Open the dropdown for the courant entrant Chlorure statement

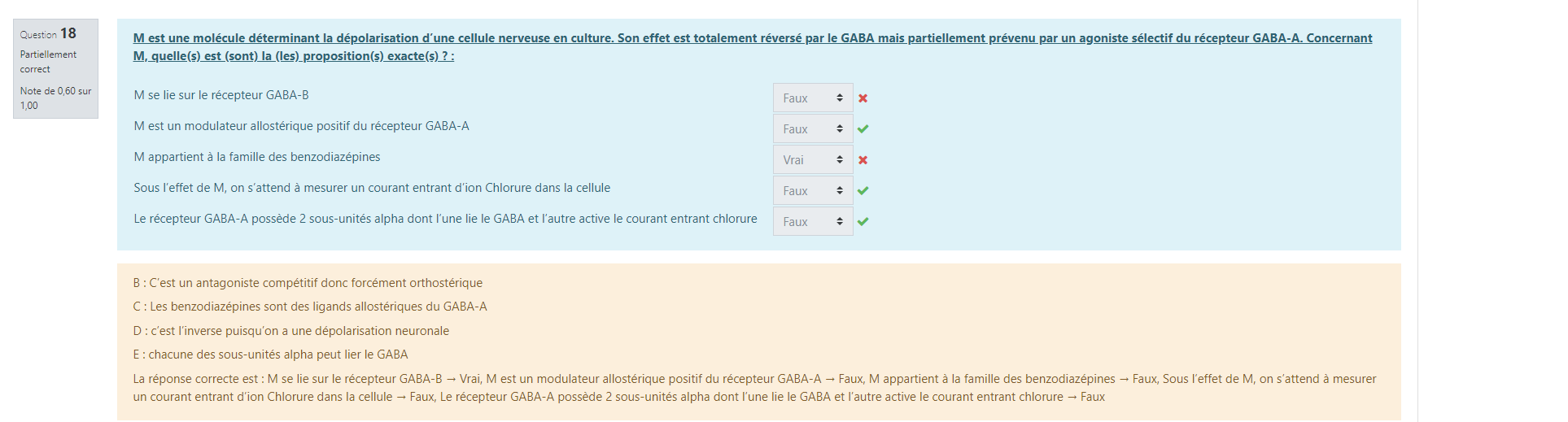(x=813, y=191)
